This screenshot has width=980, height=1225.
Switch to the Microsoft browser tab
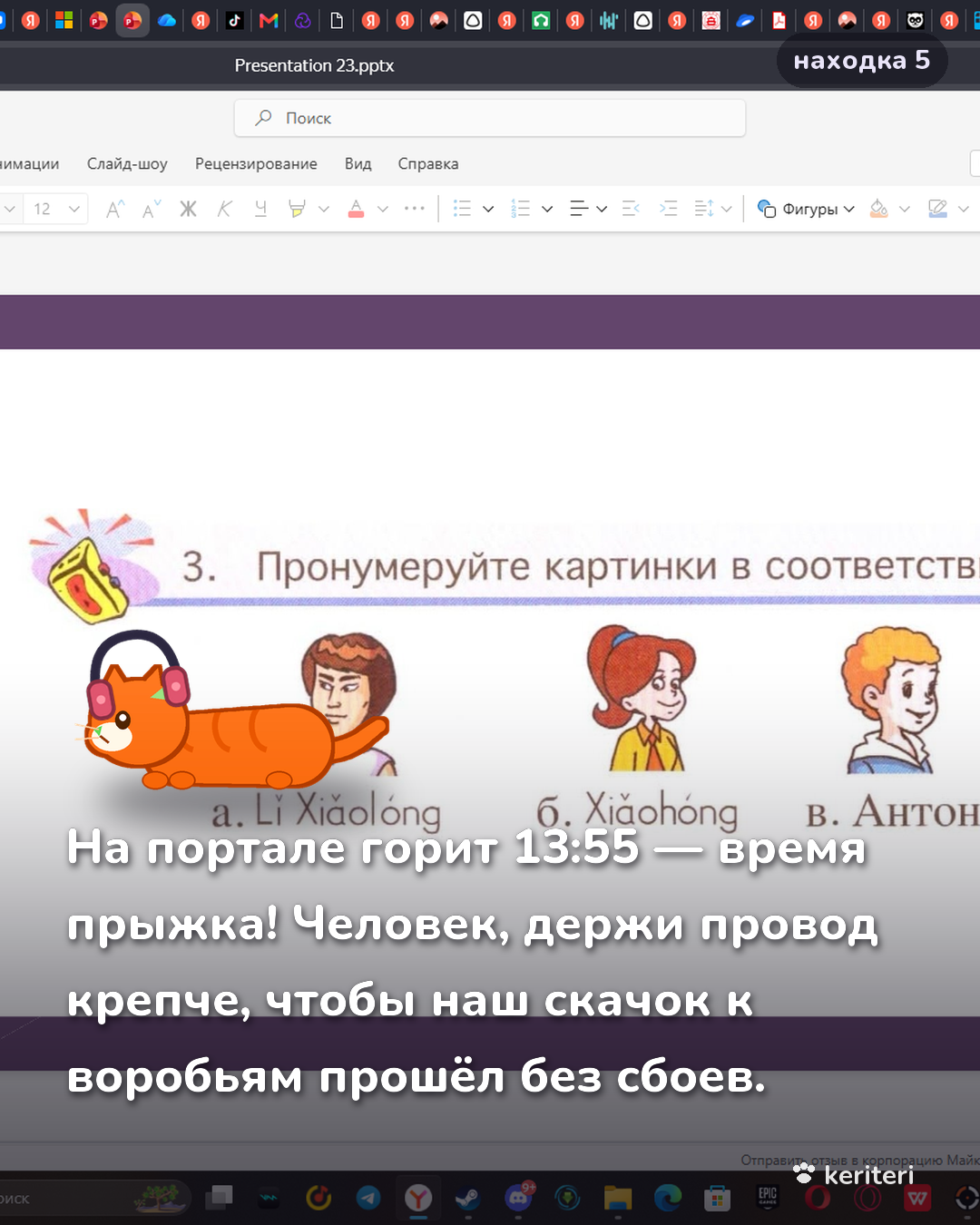click(64, 20)
